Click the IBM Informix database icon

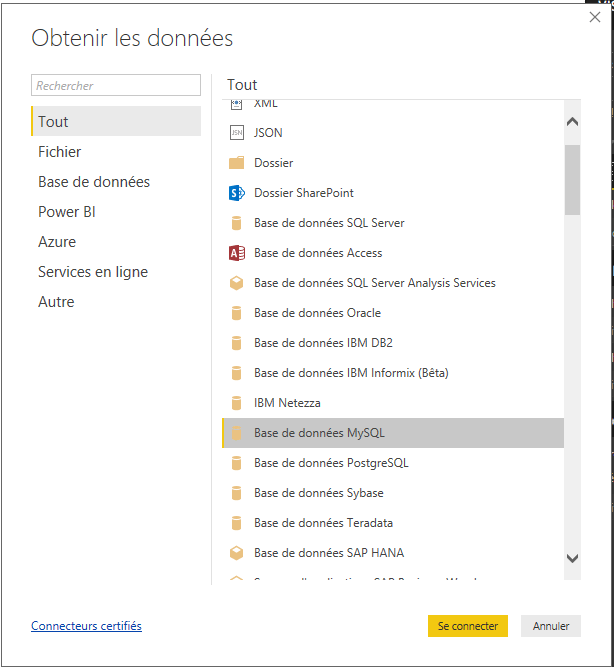click(237, 373)
